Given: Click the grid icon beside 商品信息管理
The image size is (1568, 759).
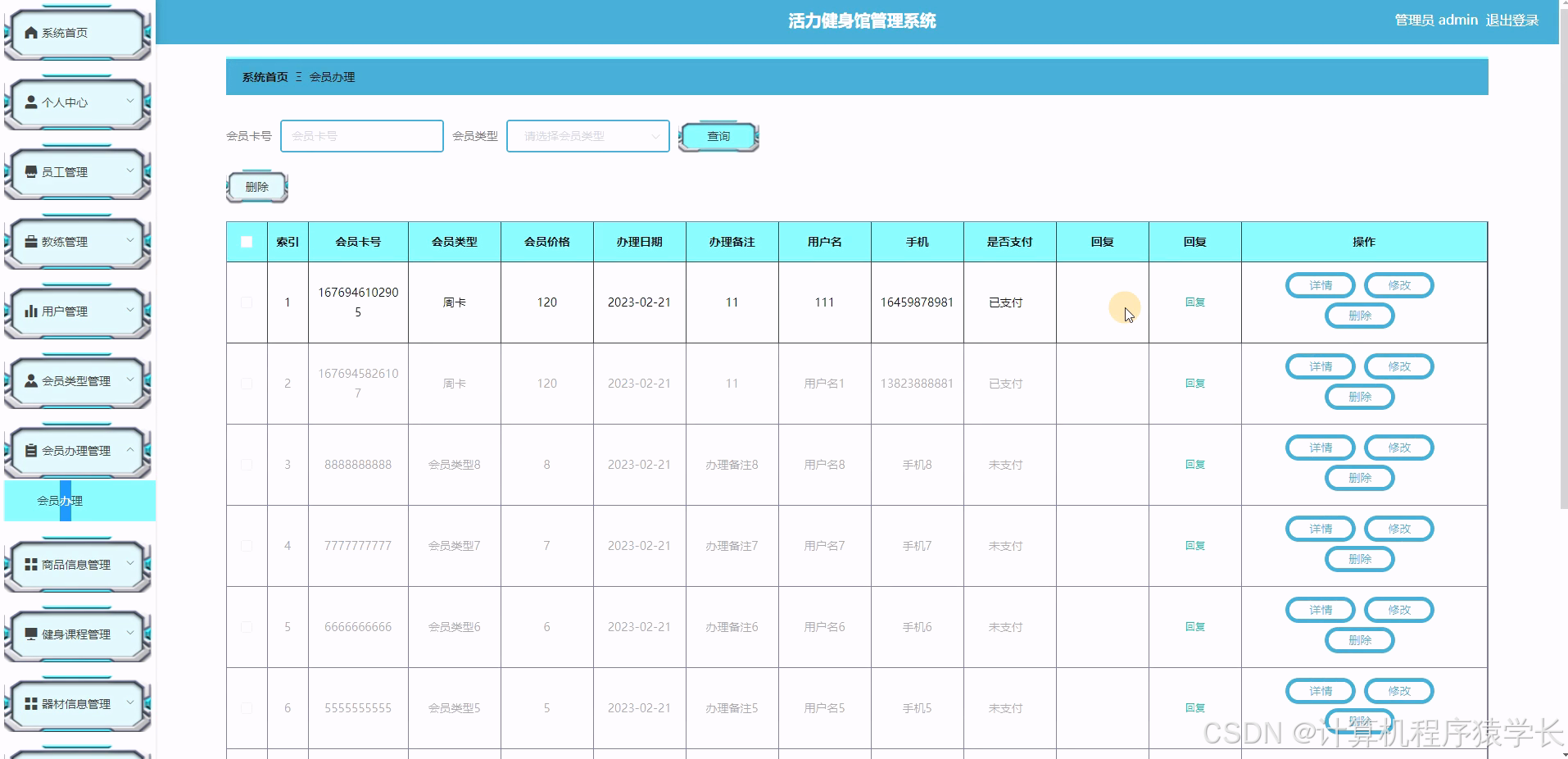Looking at the screenshot, I should click(31, 565).
